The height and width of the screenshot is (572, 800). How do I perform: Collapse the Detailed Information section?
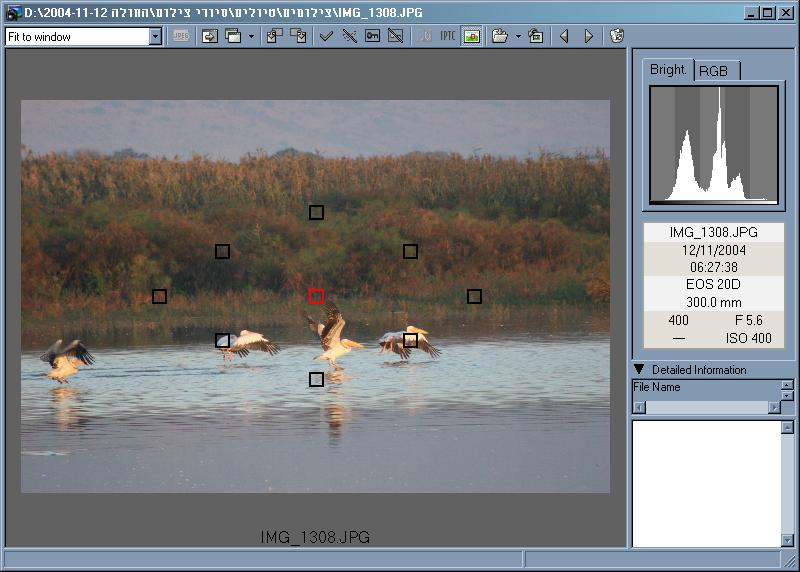click(639, 369)
